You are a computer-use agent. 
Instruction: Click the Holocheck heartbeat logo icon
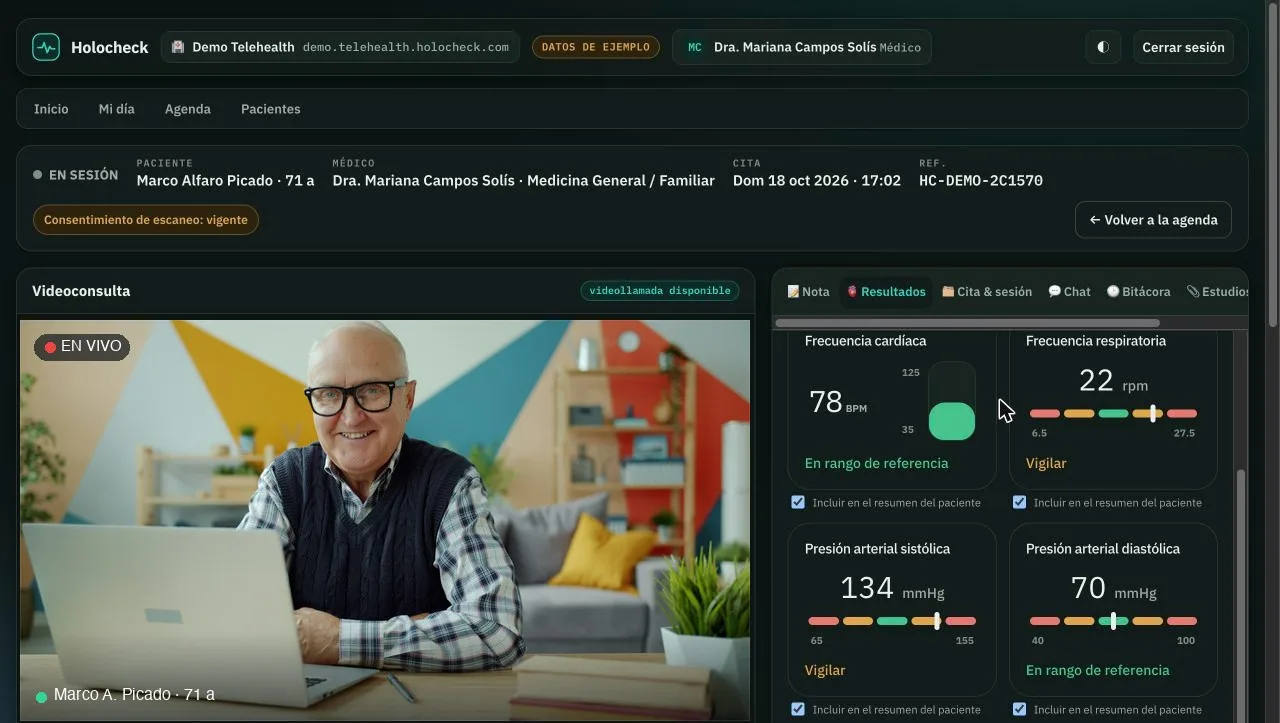(46, 47)
